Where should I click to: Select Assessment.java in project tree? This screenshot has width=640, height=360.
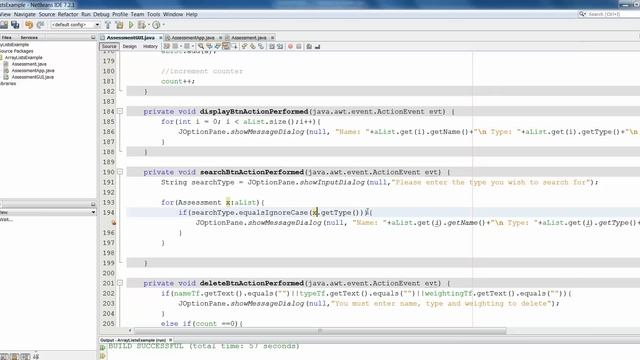pos(29,64)
